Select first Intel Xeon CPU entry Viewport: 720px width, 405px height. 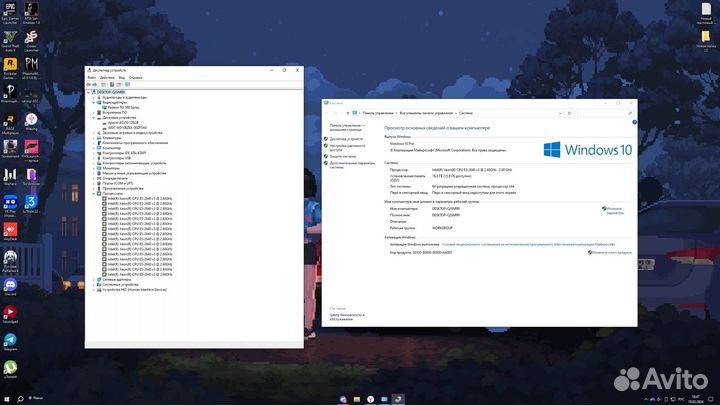(140, 198)
